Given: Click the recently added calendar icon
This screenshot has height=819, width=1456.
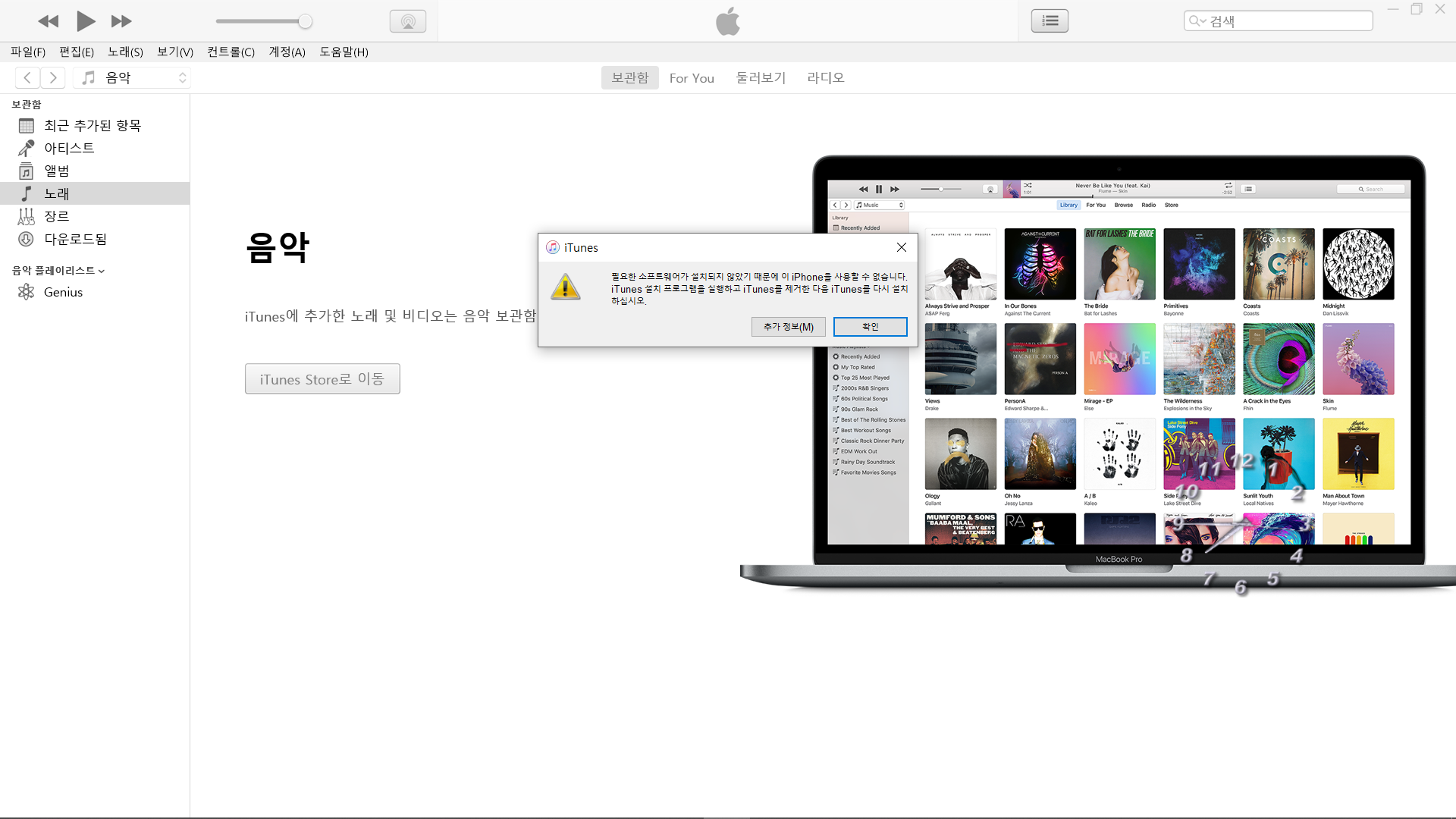Looking at the screenshot, I should (26, 125).
